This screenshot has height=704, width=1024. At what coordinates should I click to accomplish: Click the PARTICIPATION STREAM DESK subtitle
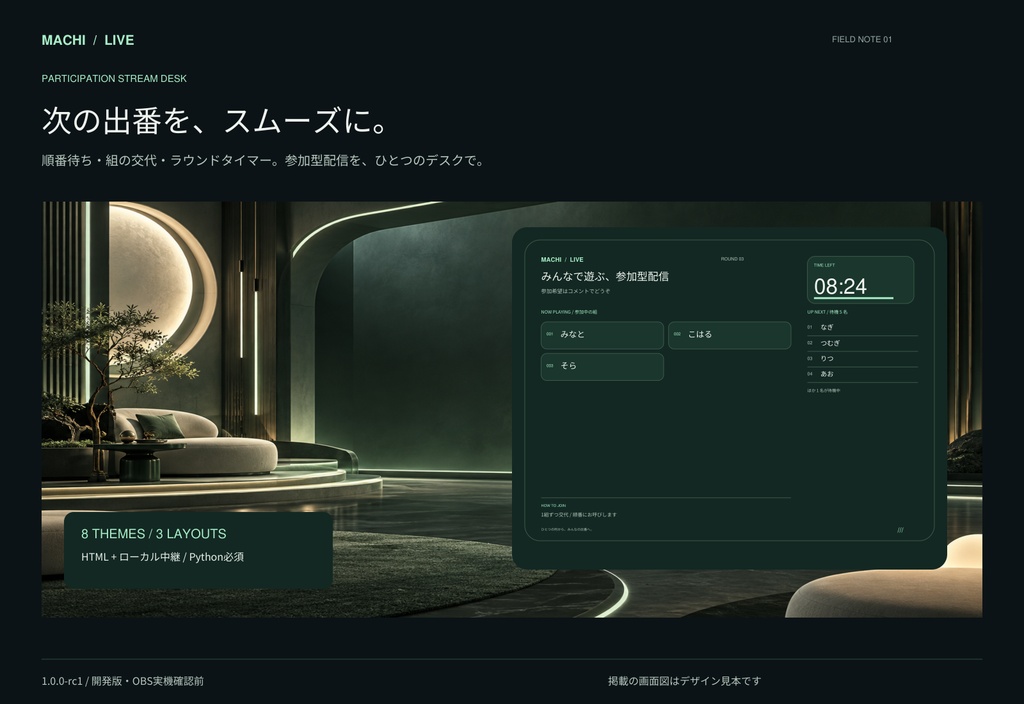coord(114,78)
